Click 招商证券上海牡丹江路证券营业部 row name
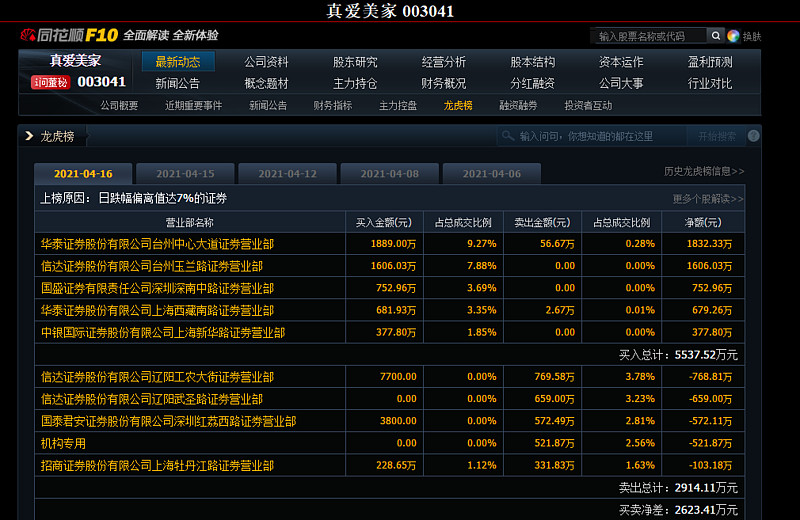 tap(157, 465)
